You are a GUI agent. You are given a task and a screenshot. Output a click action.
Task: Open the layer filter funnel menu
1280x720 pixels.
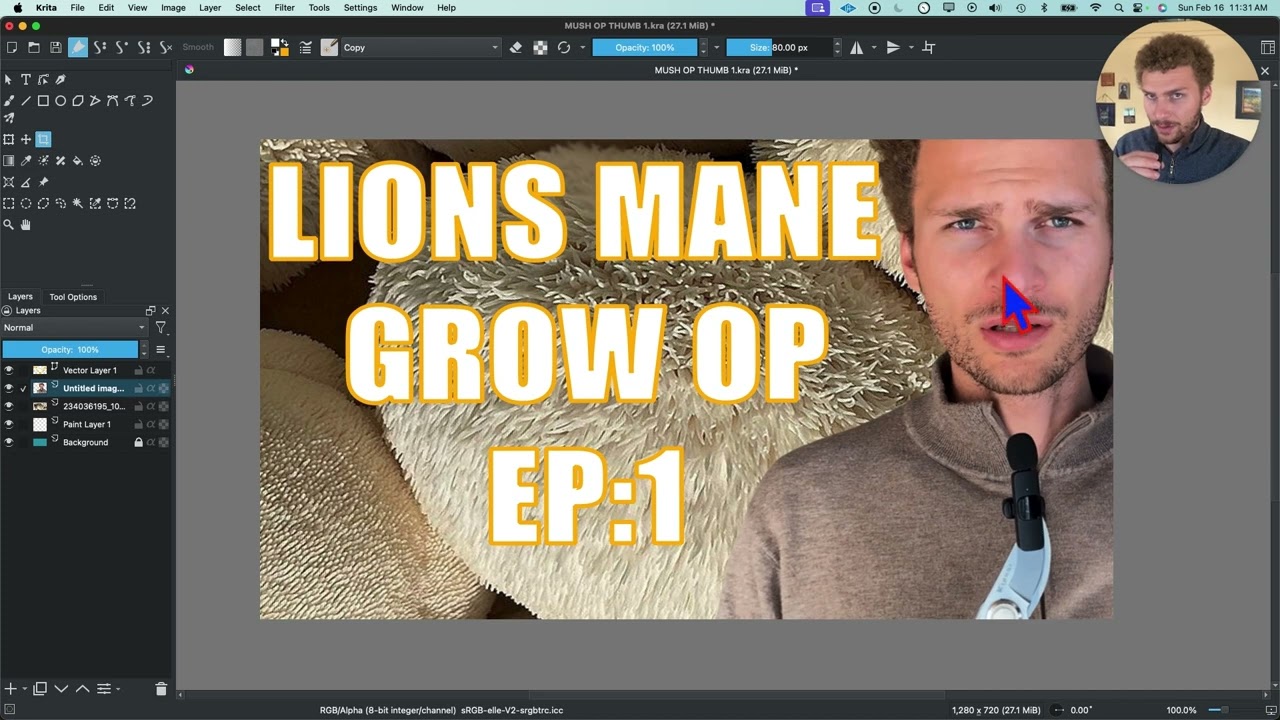click(160, 328)
